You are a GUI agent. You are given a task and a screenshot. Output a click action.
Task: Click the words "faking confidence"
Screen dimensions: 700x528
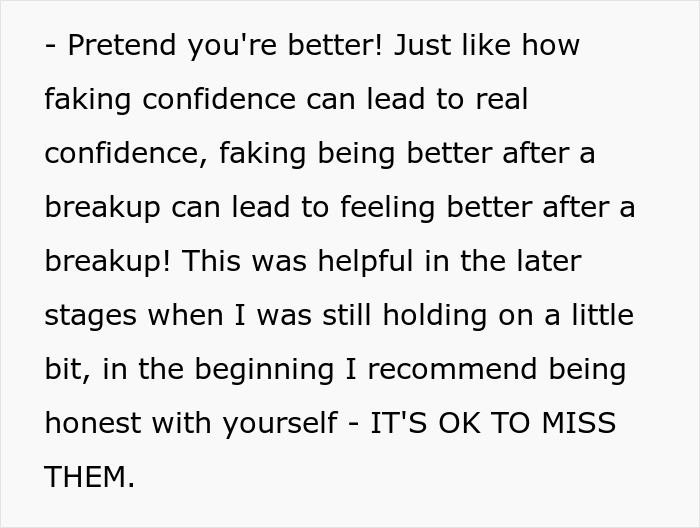(x=170, y=100)
